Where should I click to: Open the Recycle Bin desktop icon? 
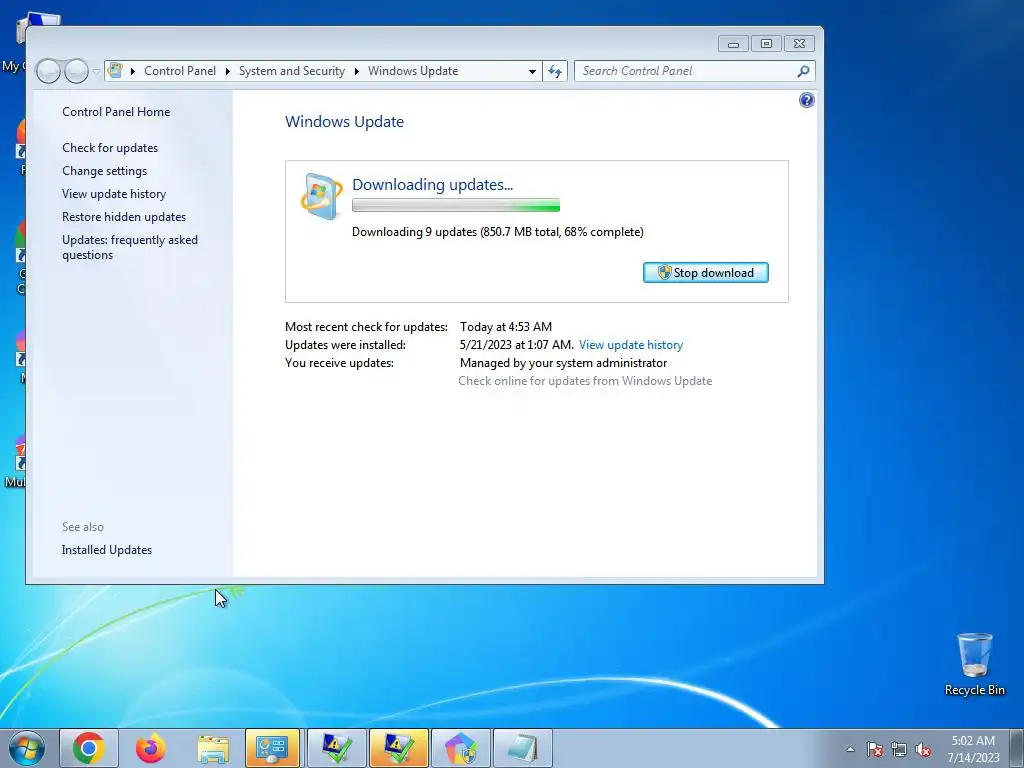(974, 664)
